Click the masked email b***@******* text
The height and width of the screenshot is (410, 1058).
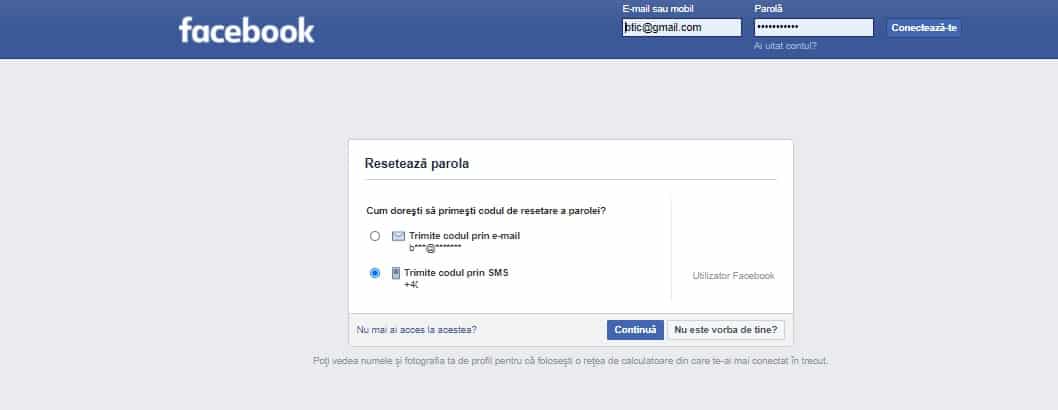tap(435, 247)
